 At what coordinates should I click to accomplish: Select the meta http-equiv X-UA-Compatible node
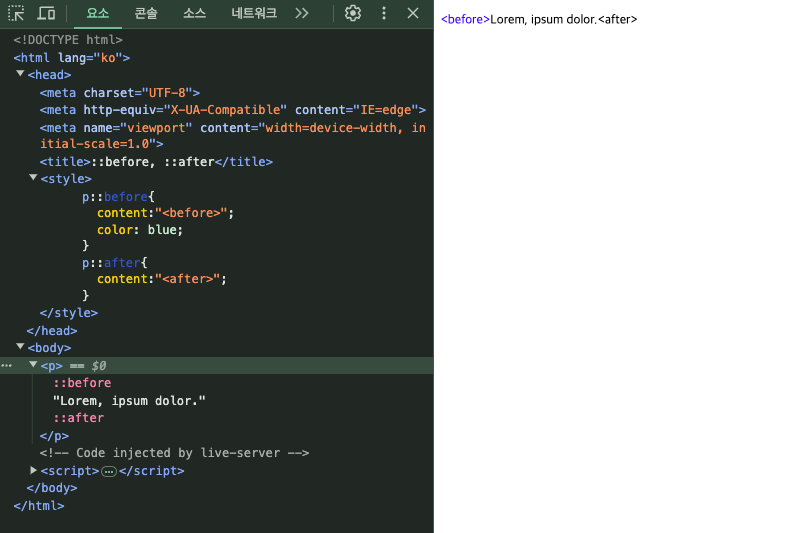coord(233,110)
